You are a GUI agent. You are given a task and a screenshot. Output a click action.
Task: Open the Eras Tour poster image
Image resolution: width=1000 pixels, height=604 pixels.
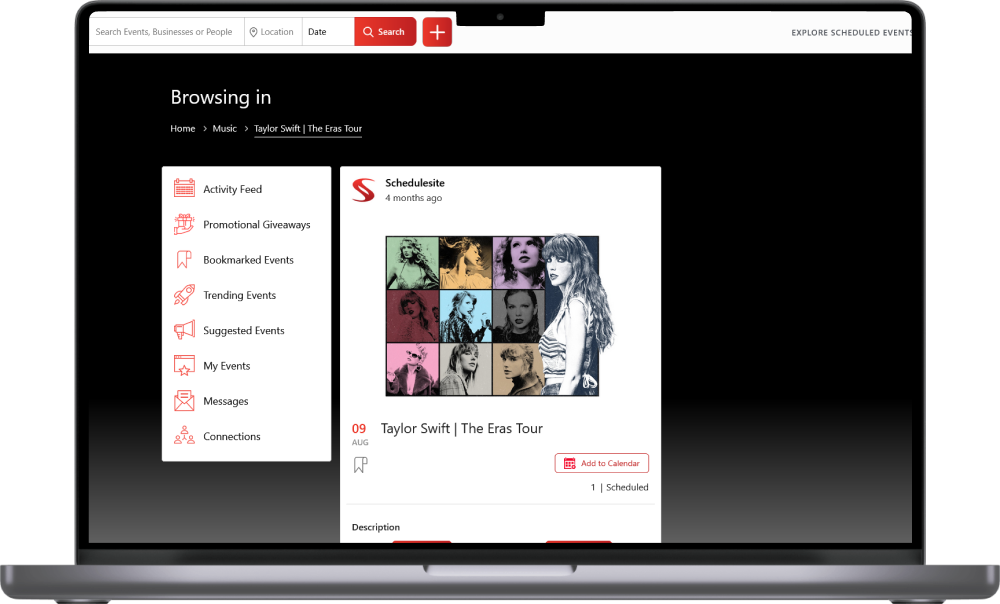pos(499,316)
